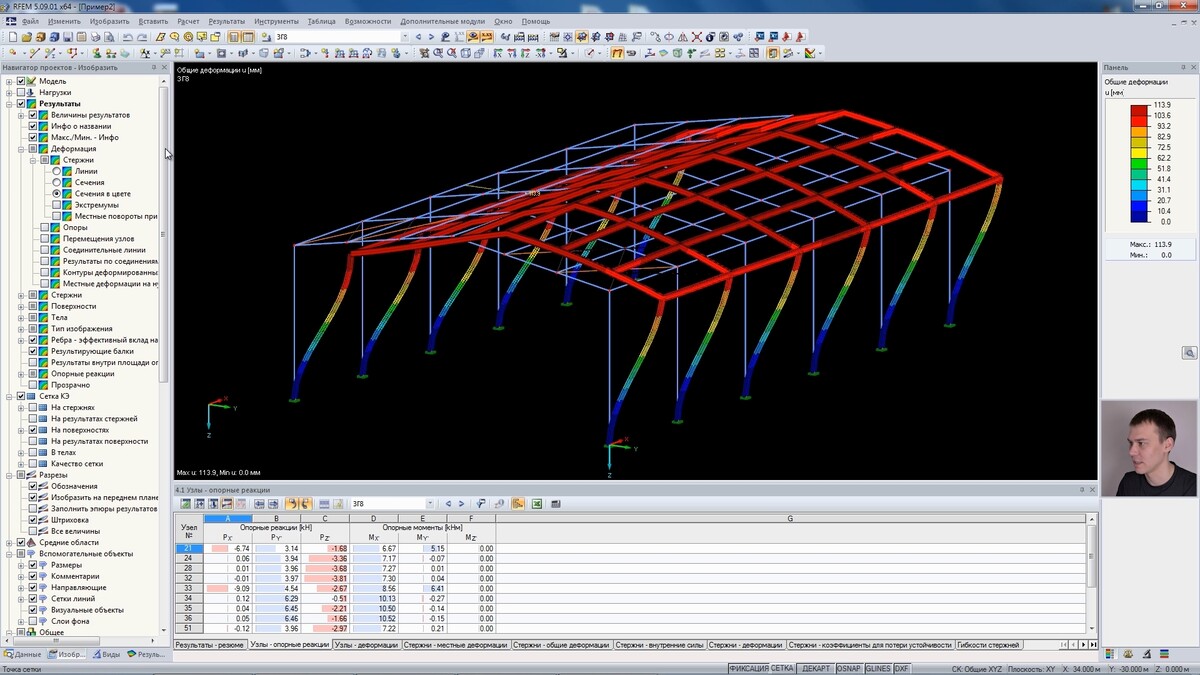1200x675 pixels.
Task: Open the 'Расчет' menu
Action: 188,21
